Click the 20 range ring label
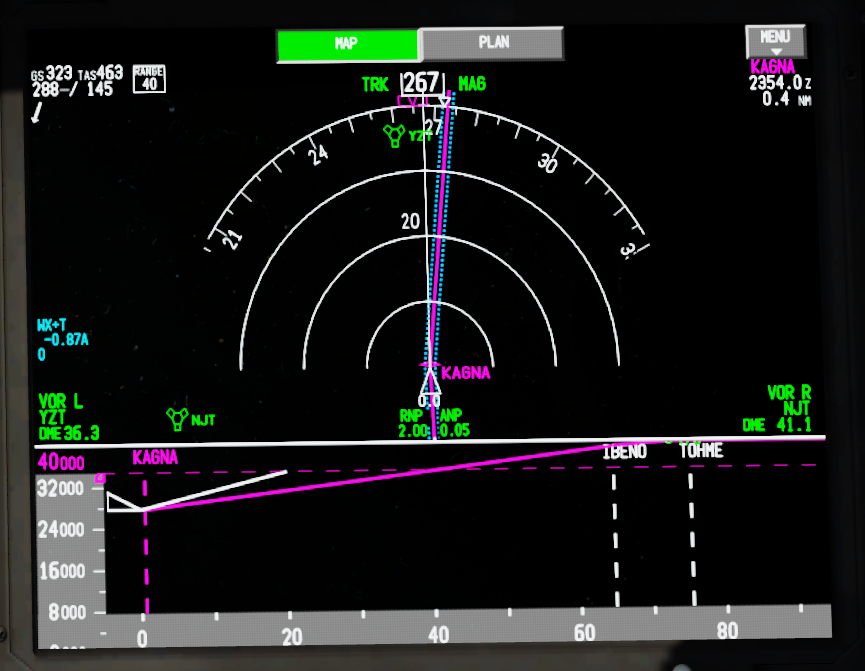This screenshot has width=865, height=671. (410, 221)
